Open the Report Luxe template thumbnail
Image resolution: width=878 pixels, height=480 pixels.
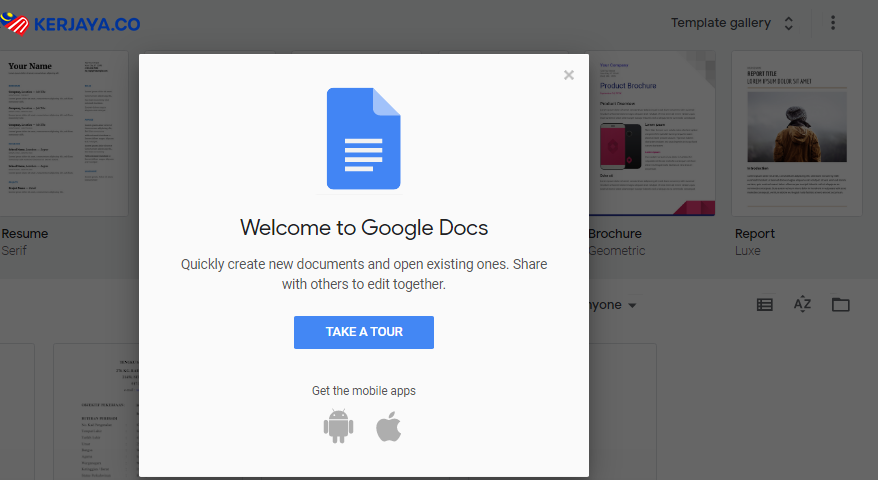pyautogui.click(x=797, y=133)
